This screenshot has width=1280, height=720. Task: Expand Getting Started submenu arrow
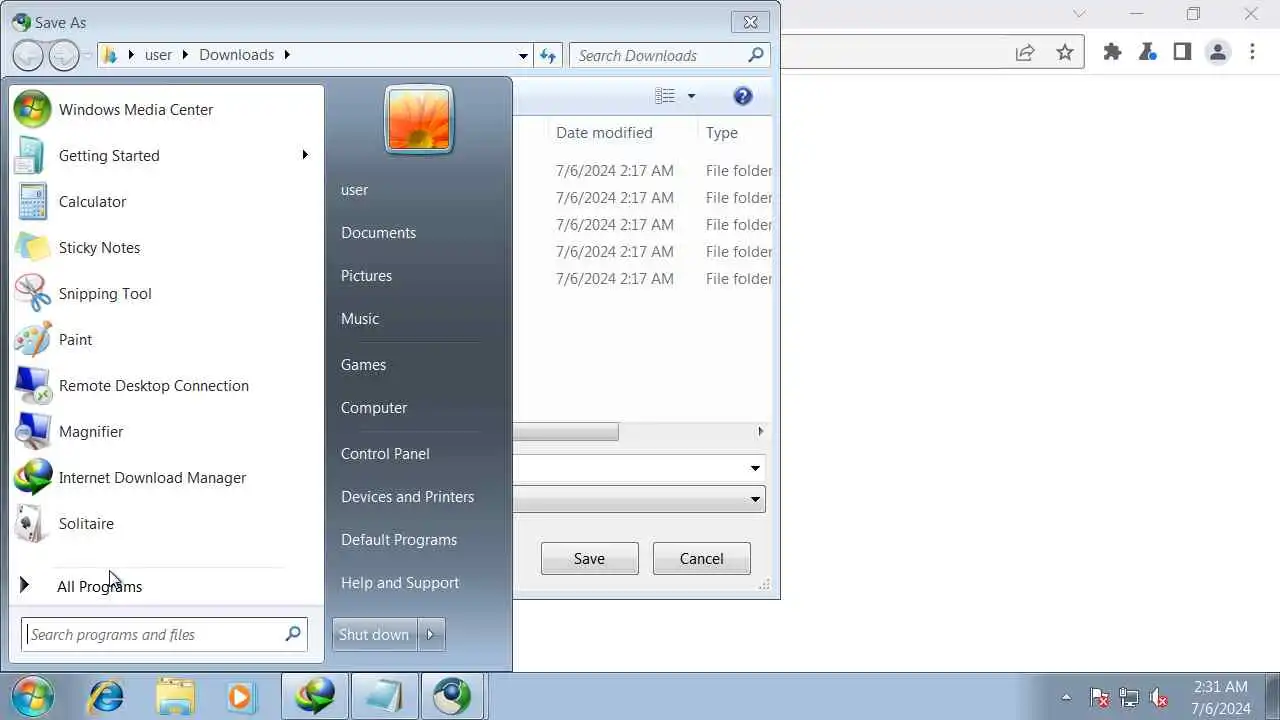tap(305, 155)
